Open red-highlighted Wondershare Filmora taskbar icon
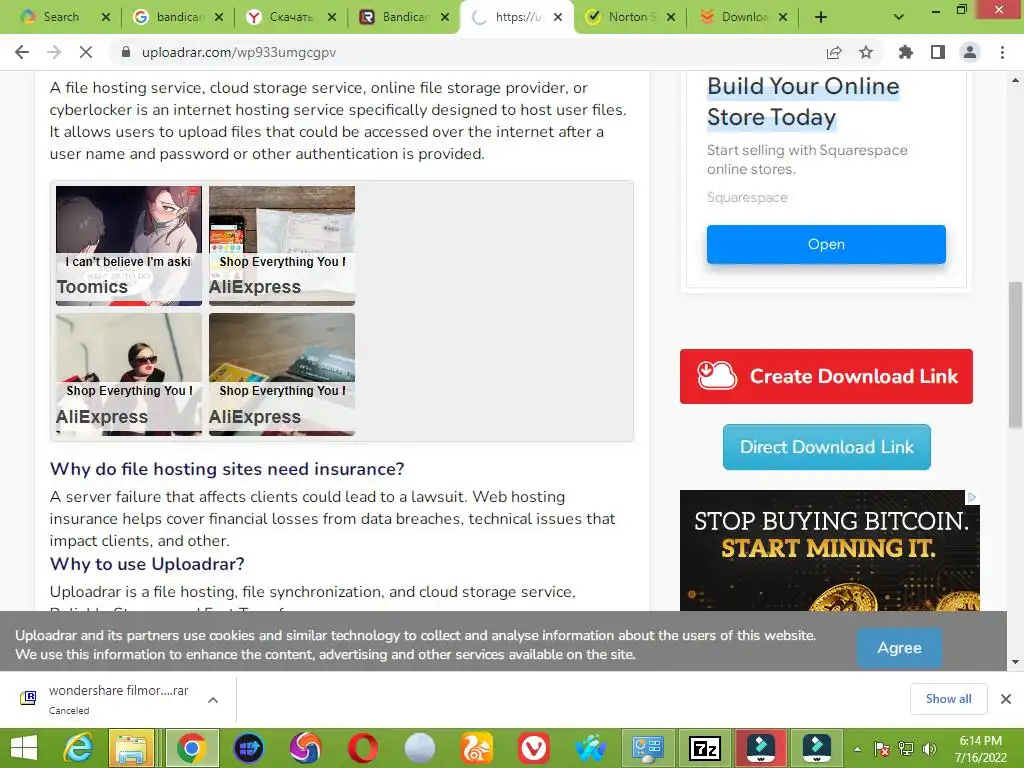 pyautogui.click(x=761, y=748)
